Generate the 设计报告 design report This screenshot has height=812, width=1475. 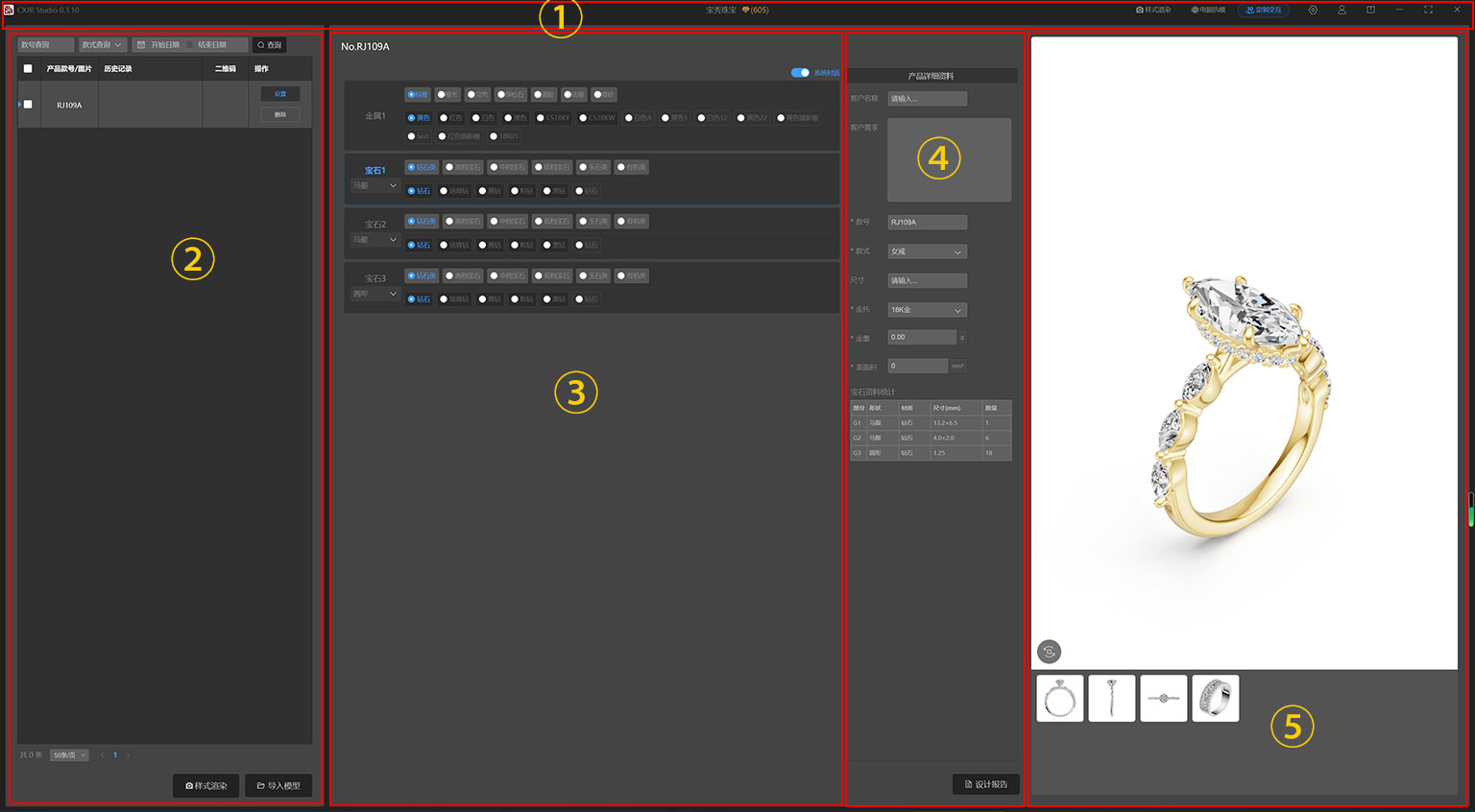986,784
